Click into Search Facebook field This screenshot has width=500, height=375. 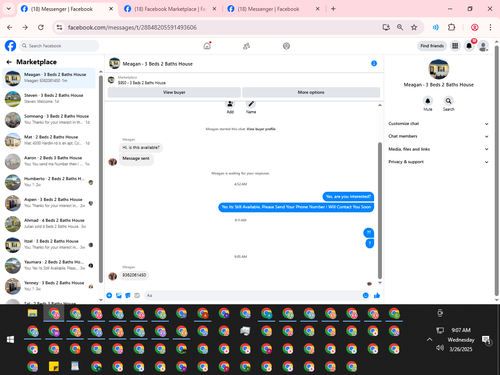(59, 46)
